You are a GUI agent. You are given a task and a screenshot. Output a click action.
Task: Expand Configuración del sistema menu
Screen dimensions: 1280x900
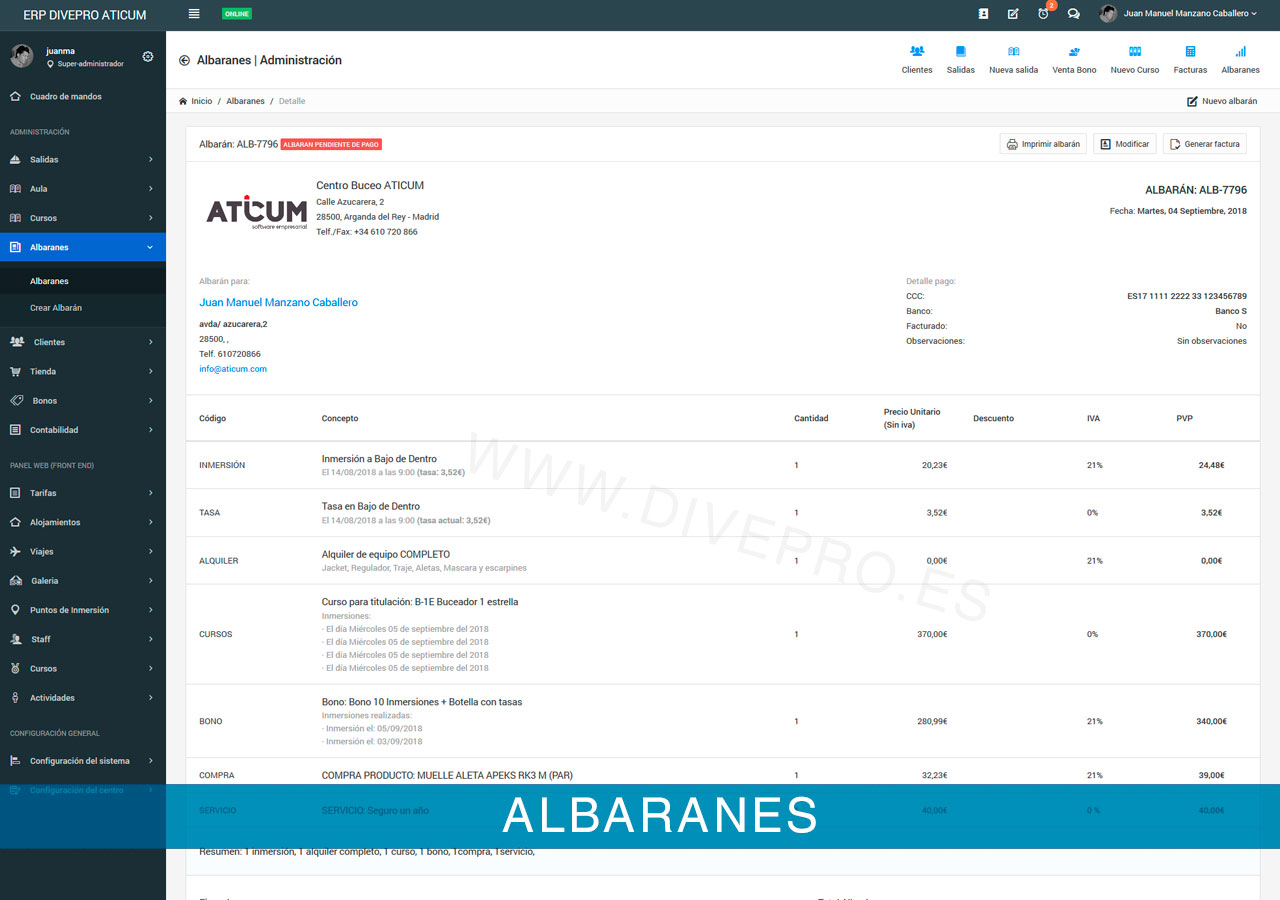click(x=83, y=761)
